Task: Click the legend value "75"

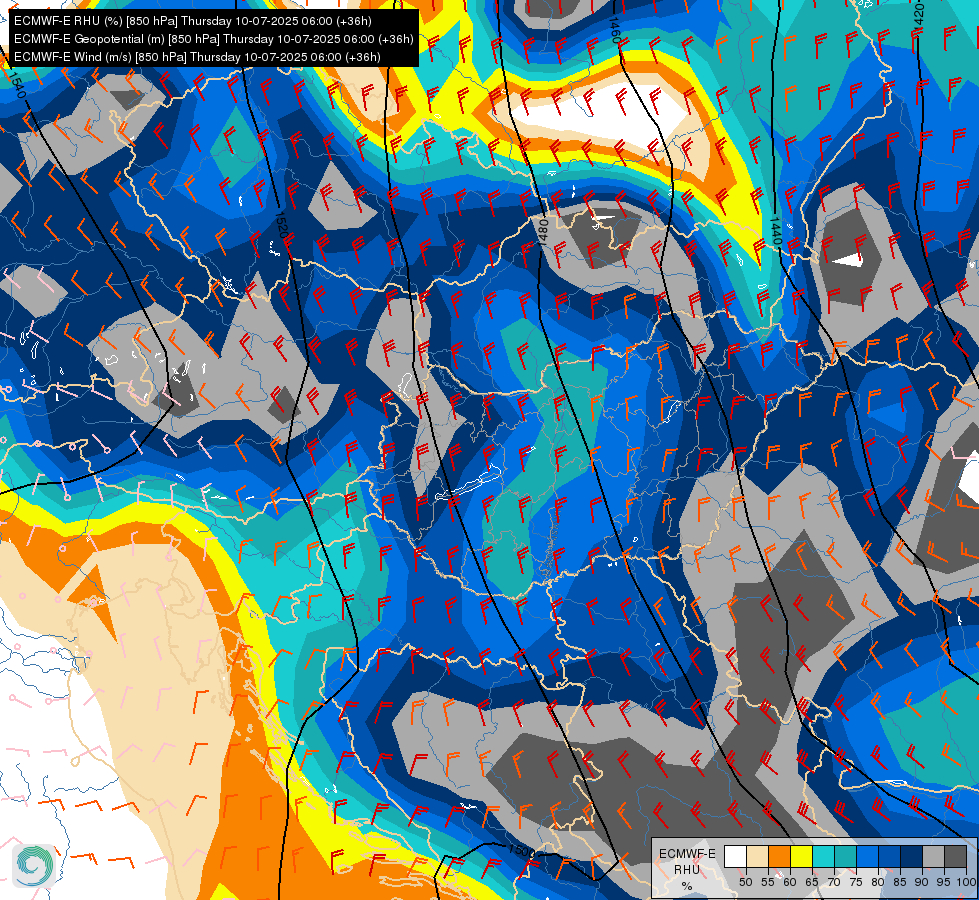Action: click(856, 882)
